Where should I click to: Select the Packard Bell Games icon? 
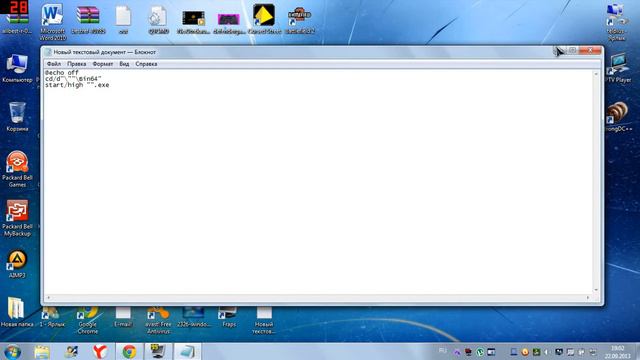click(x=17, y=169)
